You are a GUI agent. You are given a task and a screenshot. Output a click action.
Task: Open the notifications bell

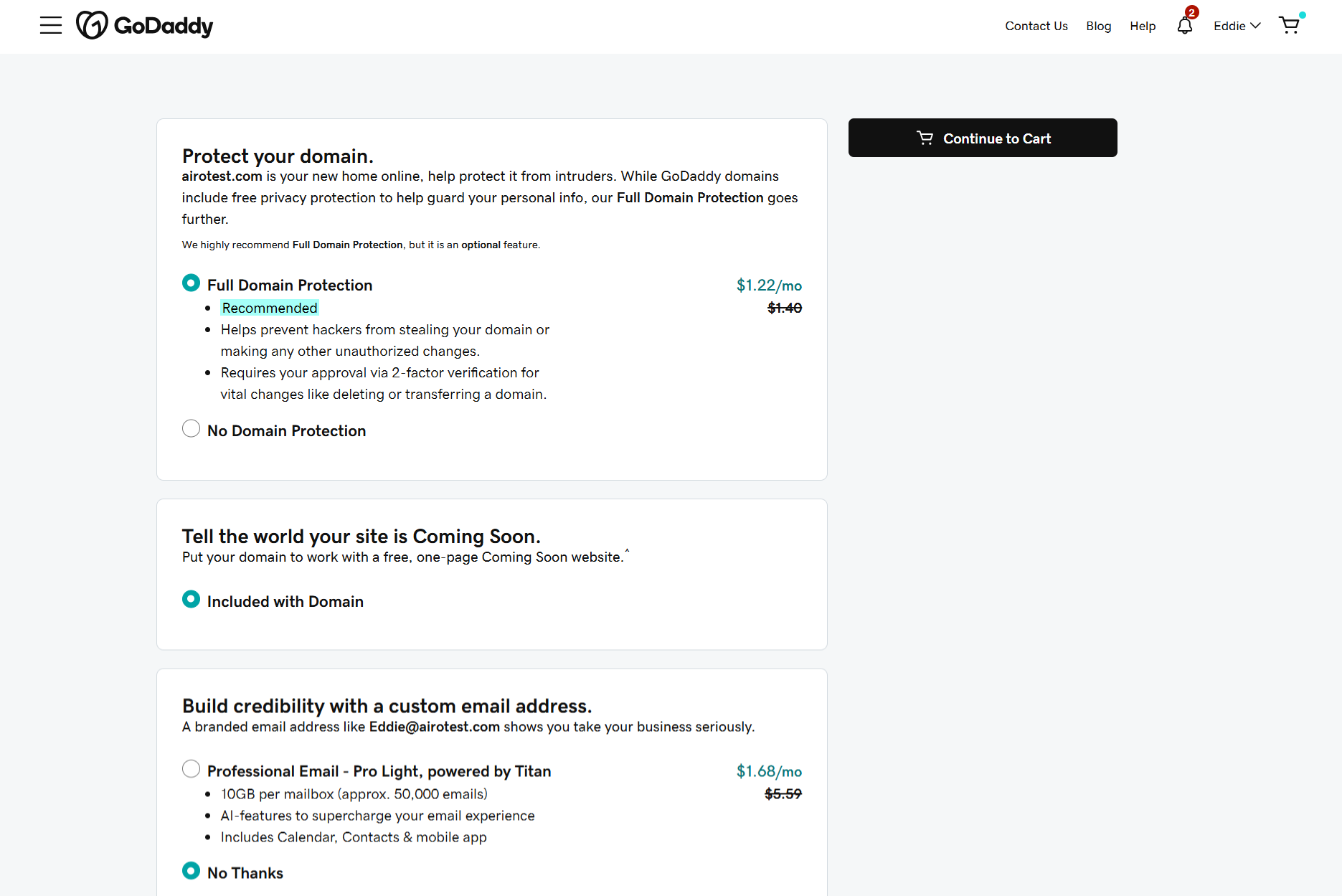(1185, 26)
